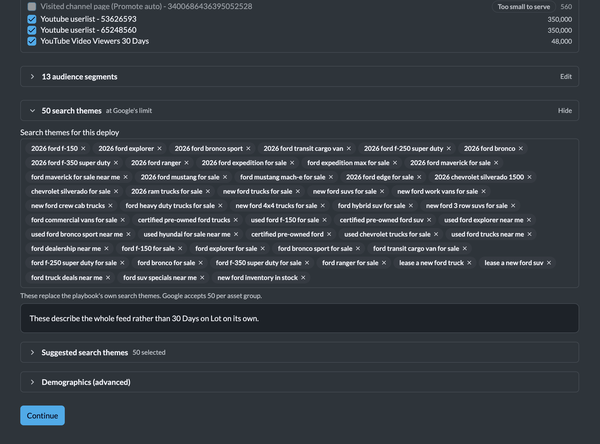Delete "ford f-350 super duty for sale" chip
This screenshot has width=600, height=444.
pos(307,263)
